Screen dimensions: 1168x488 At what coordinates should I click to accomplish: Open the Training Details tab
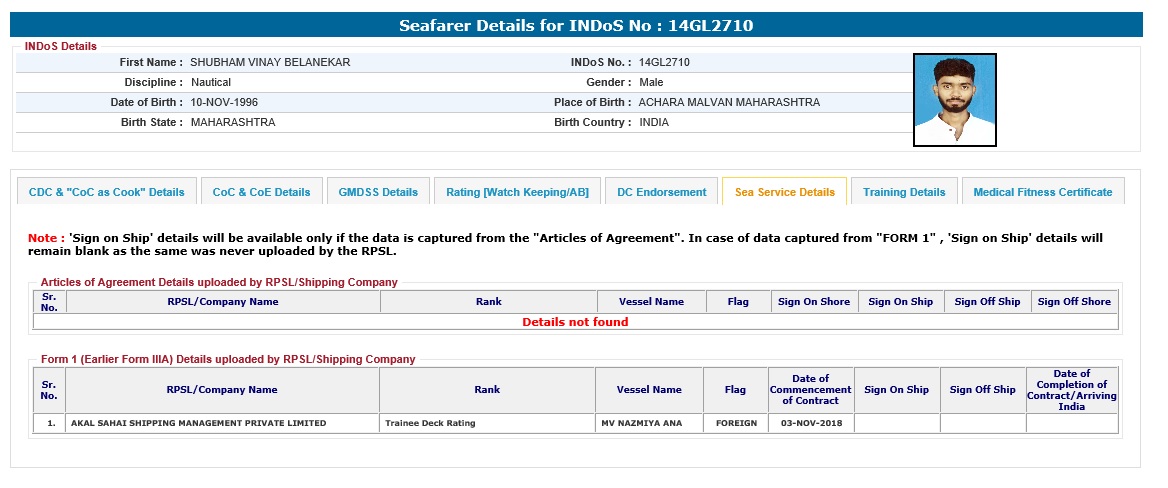903,192
